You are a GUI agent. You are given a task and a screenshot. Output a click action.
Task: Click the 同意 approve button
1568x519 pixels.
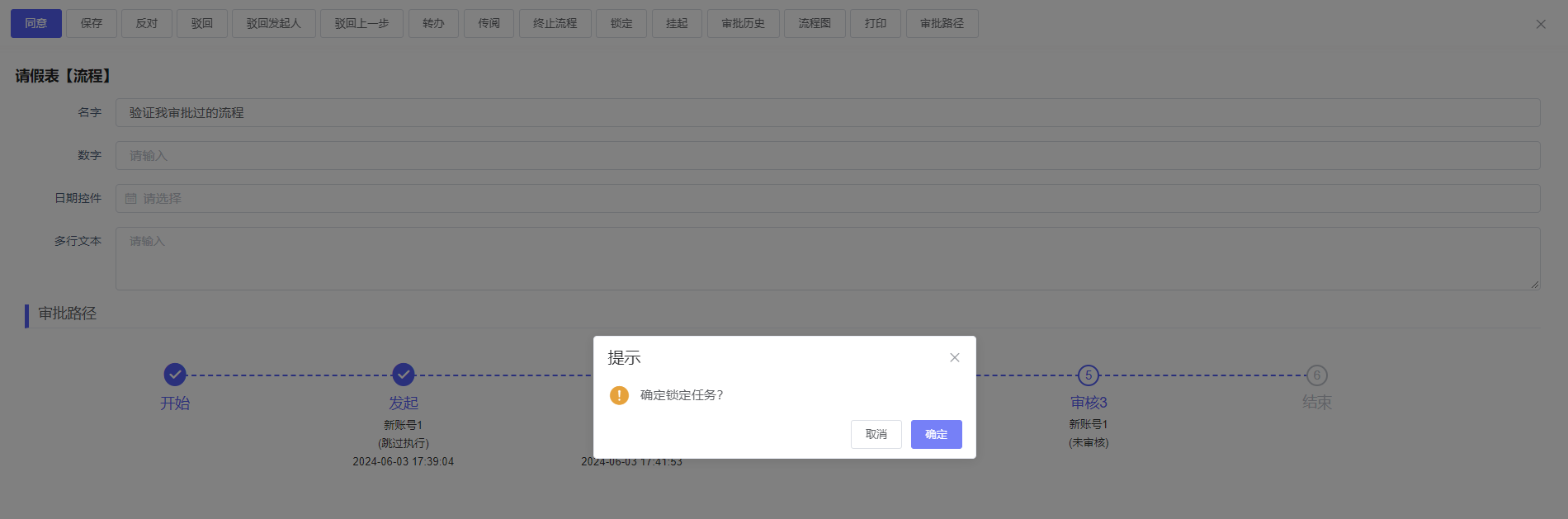[x=36, y=23]
